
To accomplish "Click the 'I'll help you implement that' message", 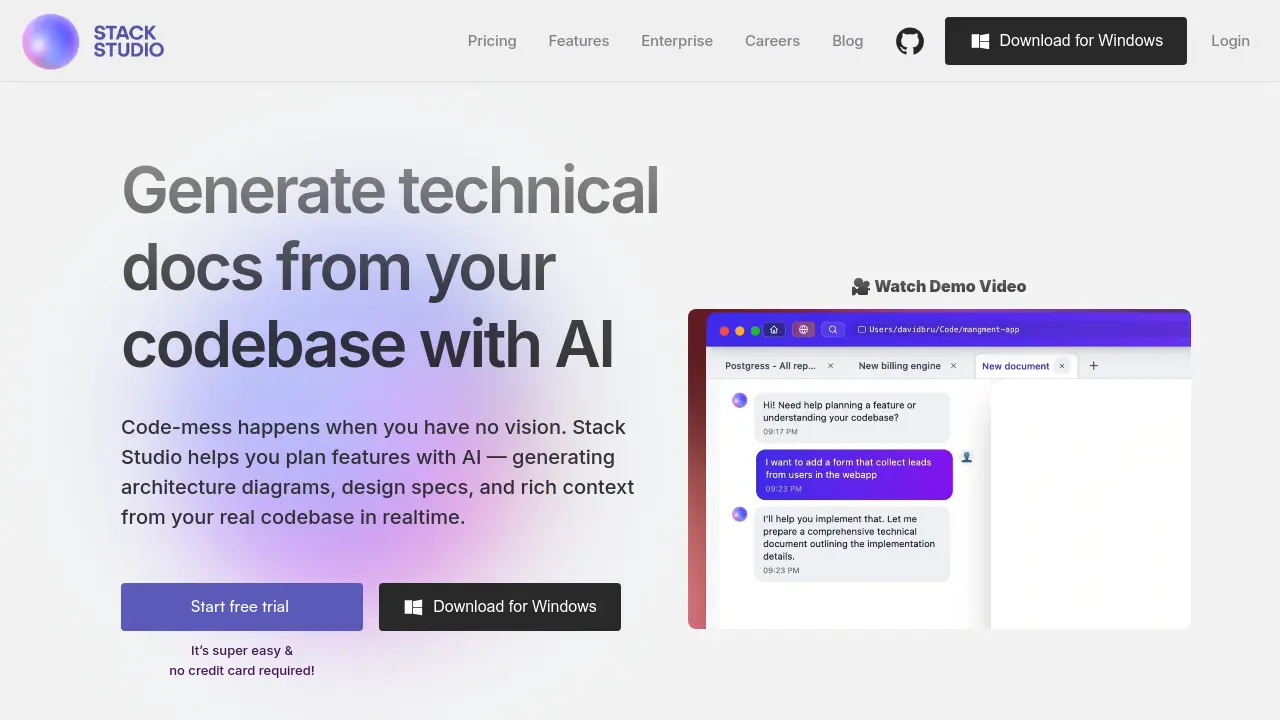I will (x=852, y=544).
